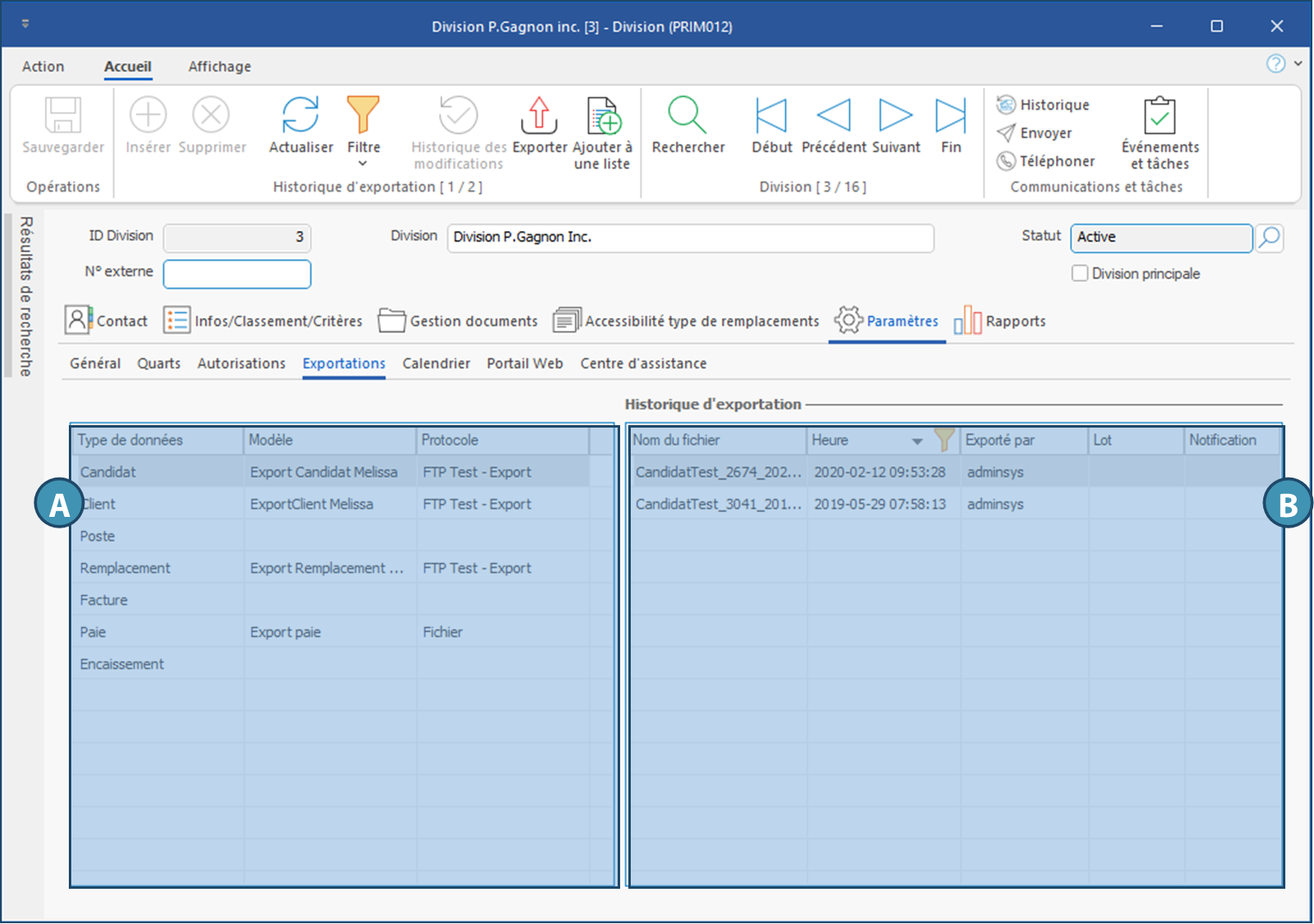
Task: Select the Remplacement row in data types
Action: [x=125, y=568]
